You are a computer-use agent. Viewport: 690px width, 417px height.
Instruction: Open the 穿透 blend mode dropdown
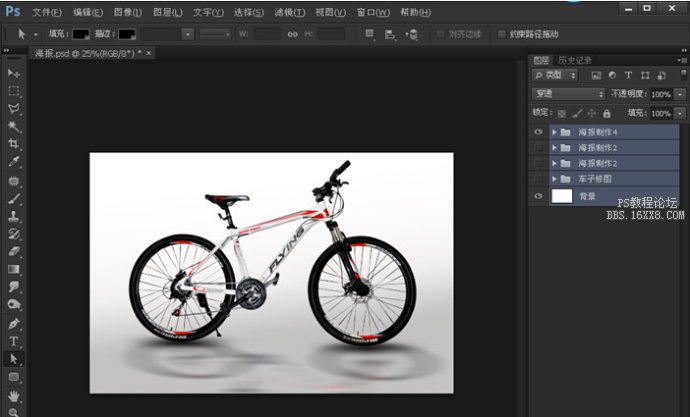569,94
